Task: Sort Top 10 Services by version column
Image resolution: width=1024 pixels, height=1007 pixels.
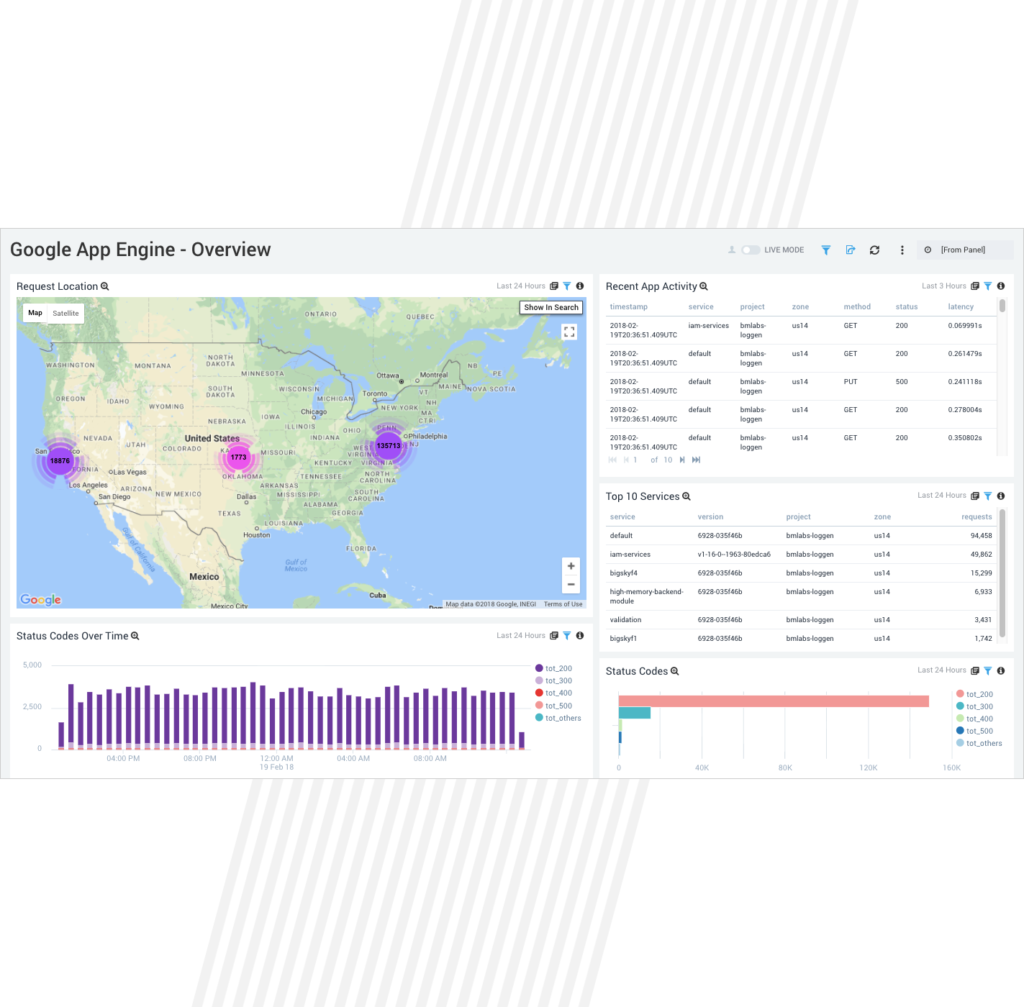Action: [710, 517]
